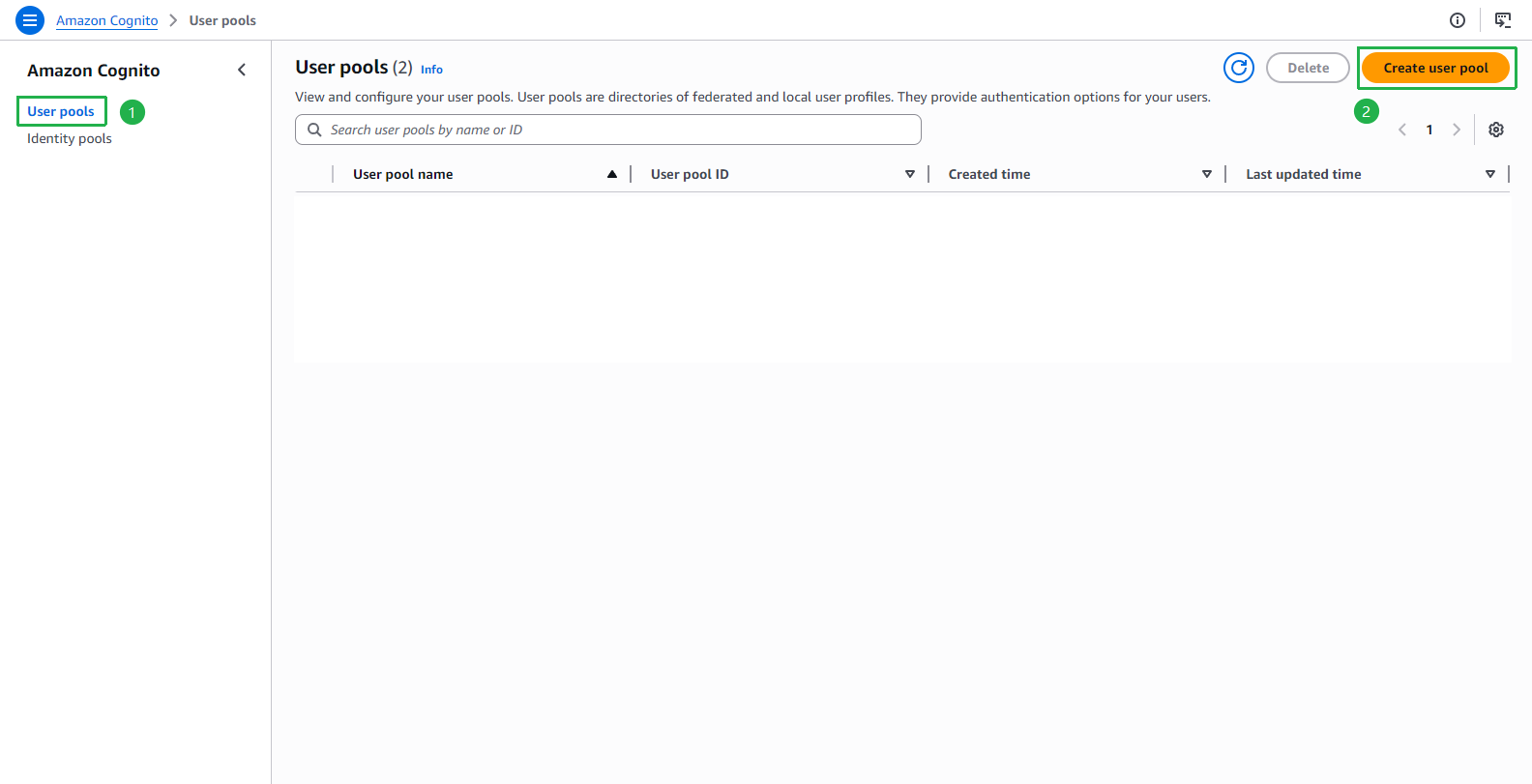This screenshot has height=784, width=1532.
Task: Sort by User pool ID arrow
Action: [910, 174]
